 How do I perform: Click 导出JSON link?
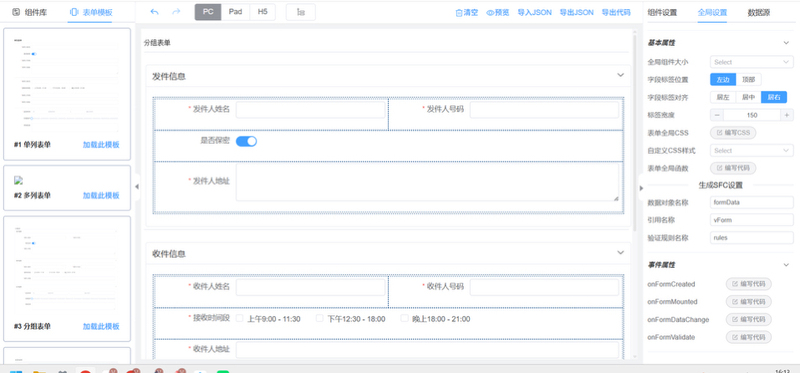[577, 13]
